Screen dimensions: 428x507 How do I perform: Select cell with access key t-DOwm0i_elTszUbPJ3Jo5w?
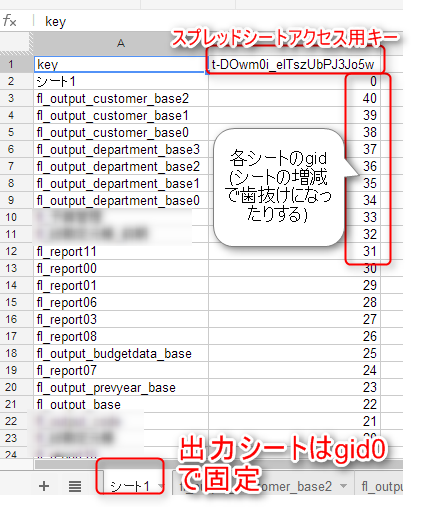[294, 64]
